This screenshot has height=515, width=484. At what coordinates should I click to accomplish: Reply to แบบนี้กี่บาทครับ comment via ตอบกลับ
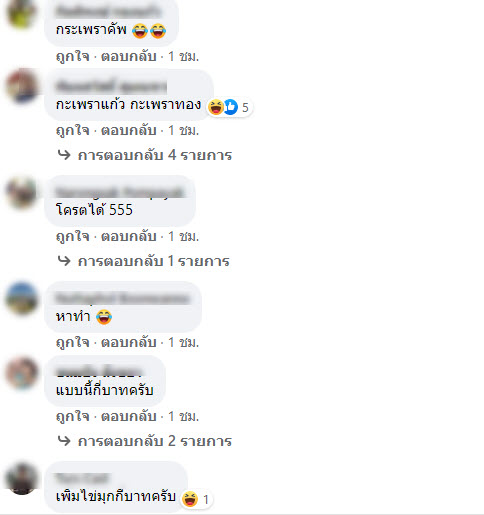129,416
